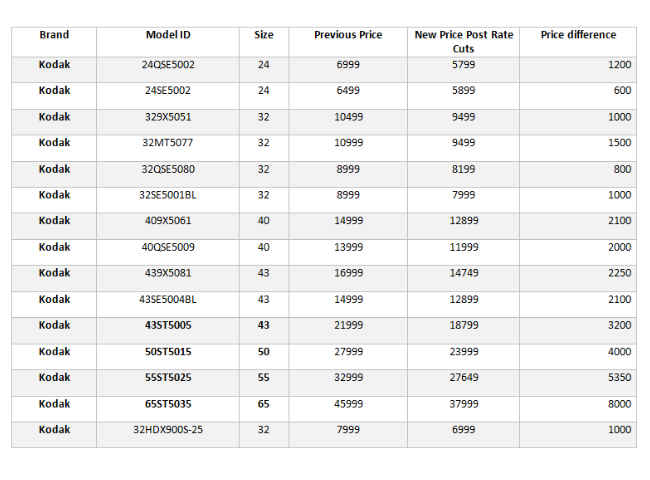Select the previous price 10499 cell
Screen dimensions: 650x480
tap(348, 116)
